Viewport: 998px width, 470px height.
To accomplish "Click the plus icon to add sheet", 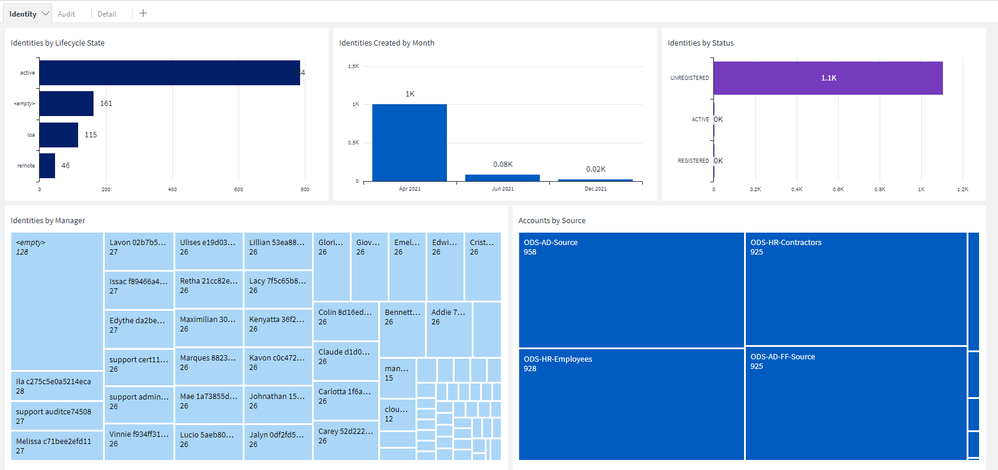I will point(143,13).
